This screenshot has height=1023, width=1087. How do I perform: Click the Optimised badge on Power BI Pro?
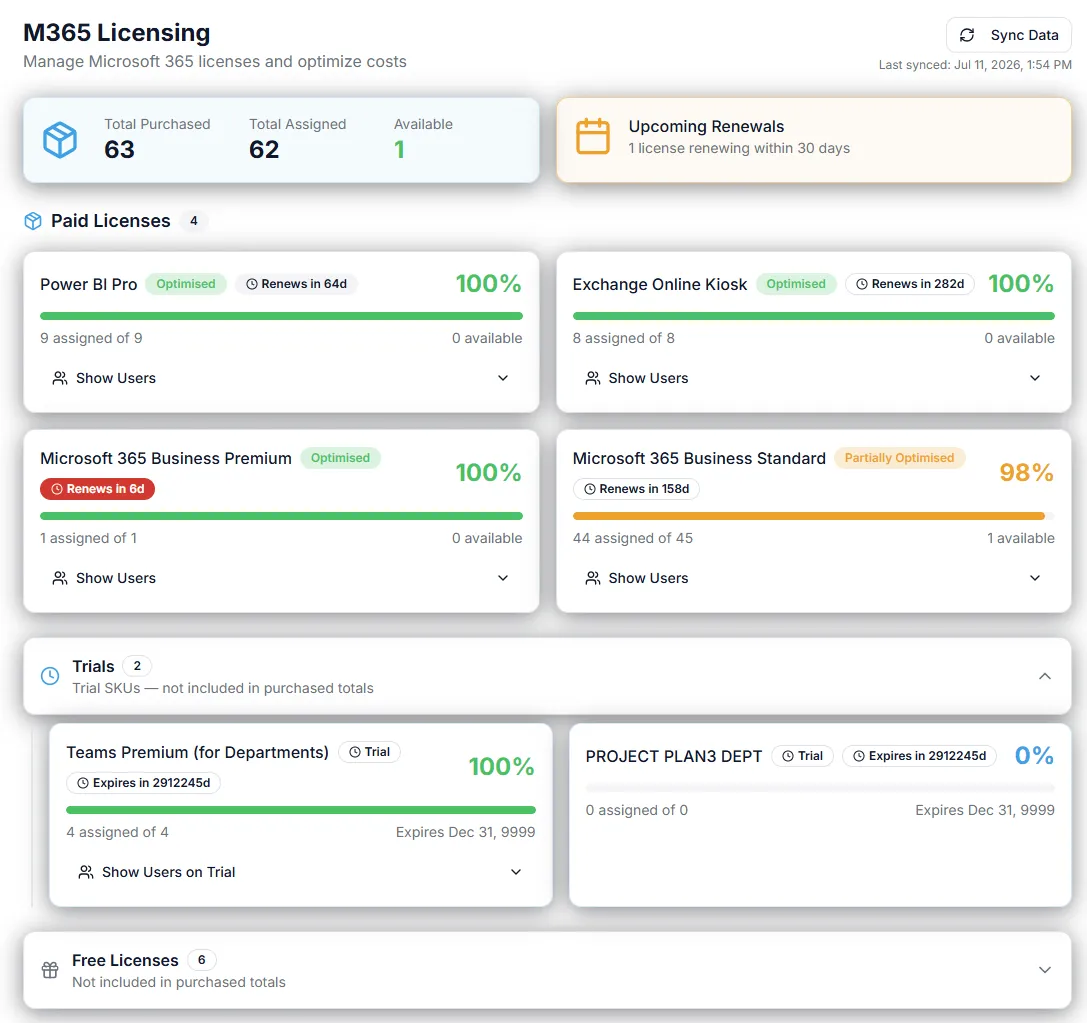pos(186,284)
